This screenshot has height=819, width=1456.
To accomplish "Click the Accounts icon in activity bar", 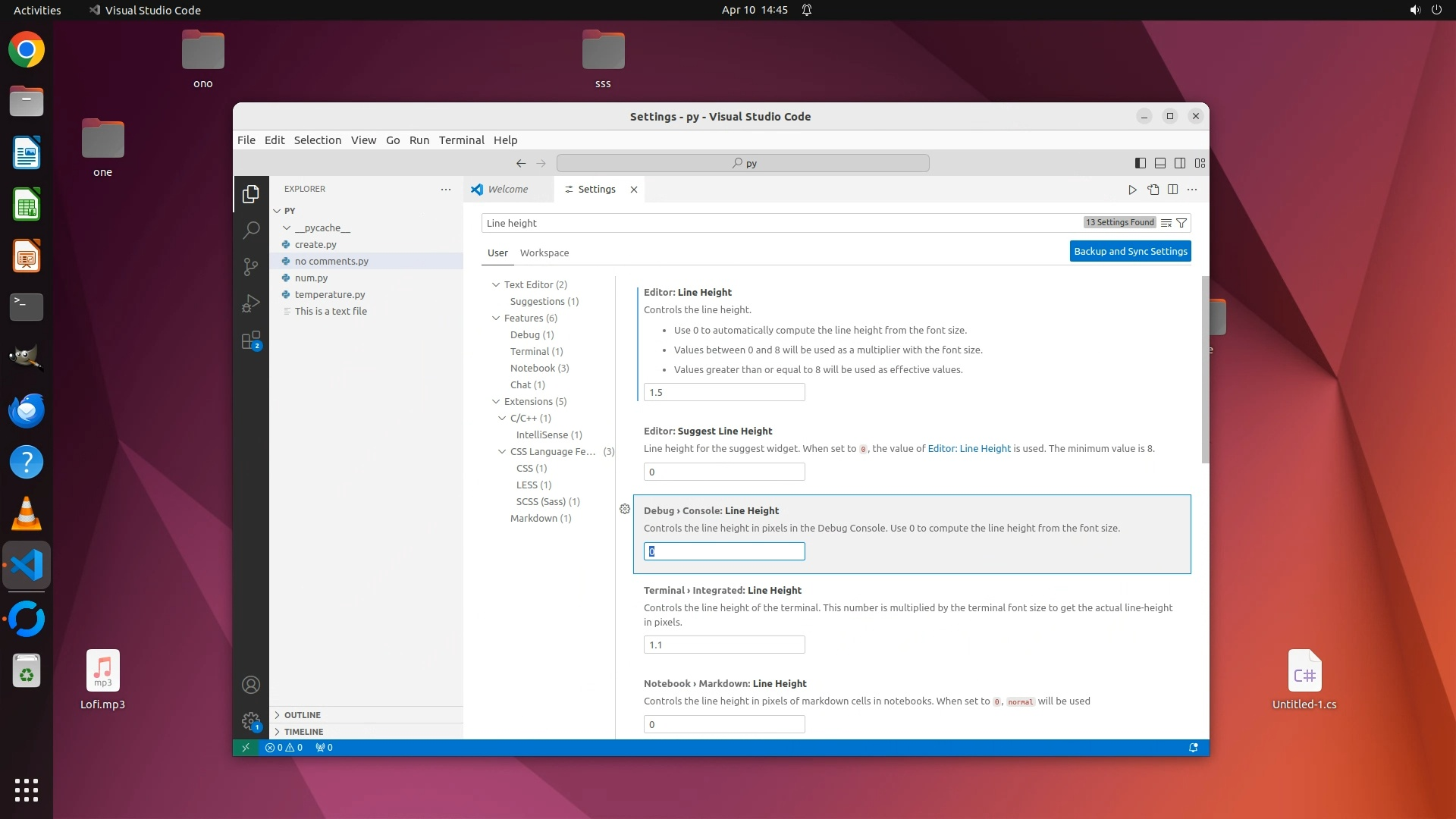I will [x=251, y=685].
